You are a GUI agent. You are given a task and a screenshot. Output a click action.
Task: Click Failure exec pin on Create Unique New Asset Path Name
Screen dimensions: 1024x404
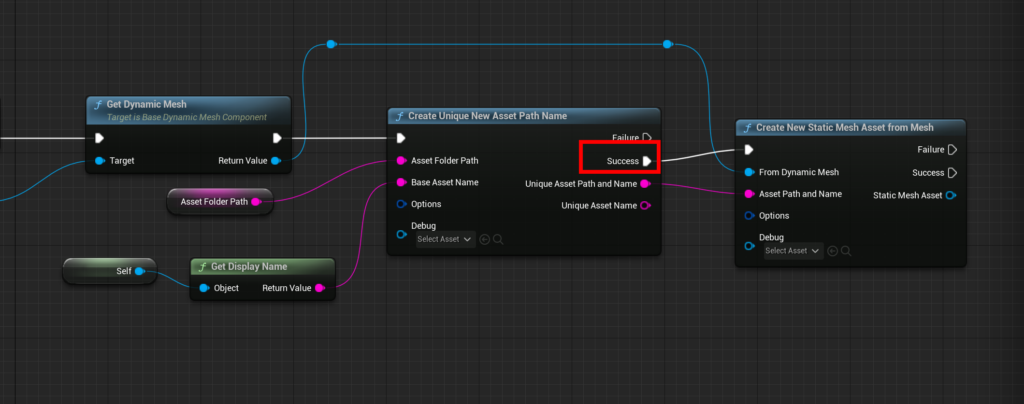(647, 137)
